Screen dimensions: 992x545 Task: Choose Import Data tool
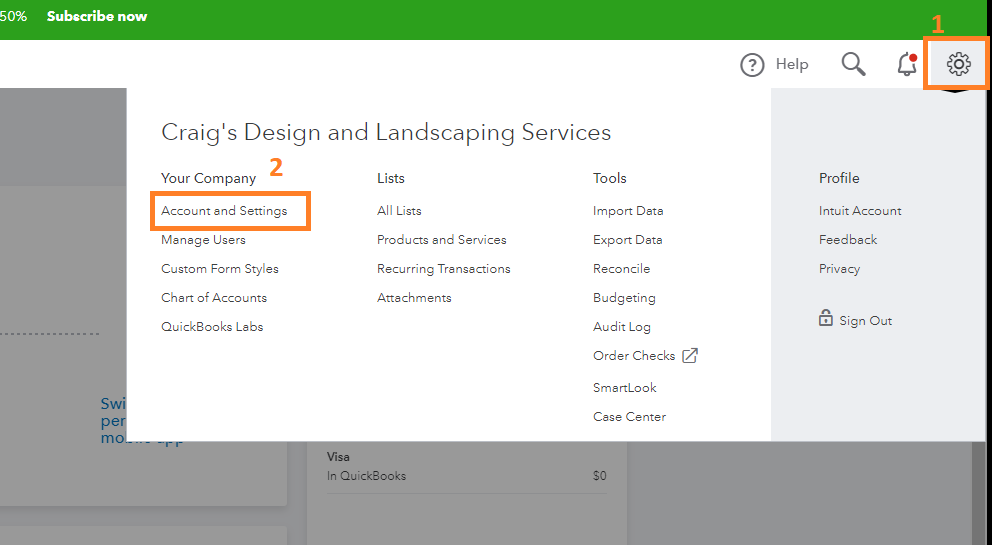(628, 211)
